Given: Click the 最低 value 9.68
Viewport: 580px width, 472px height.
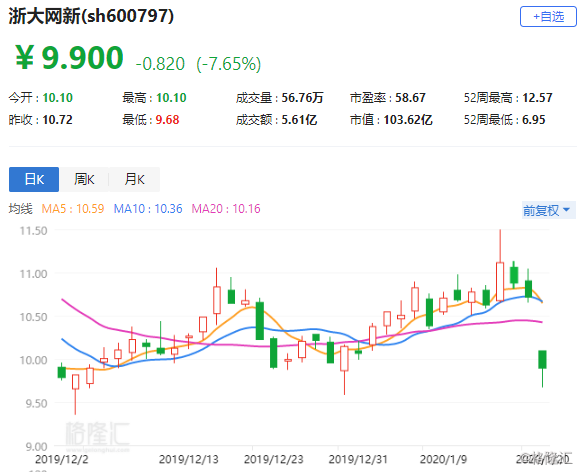Looking at the screenshot, I should [167, 120].
